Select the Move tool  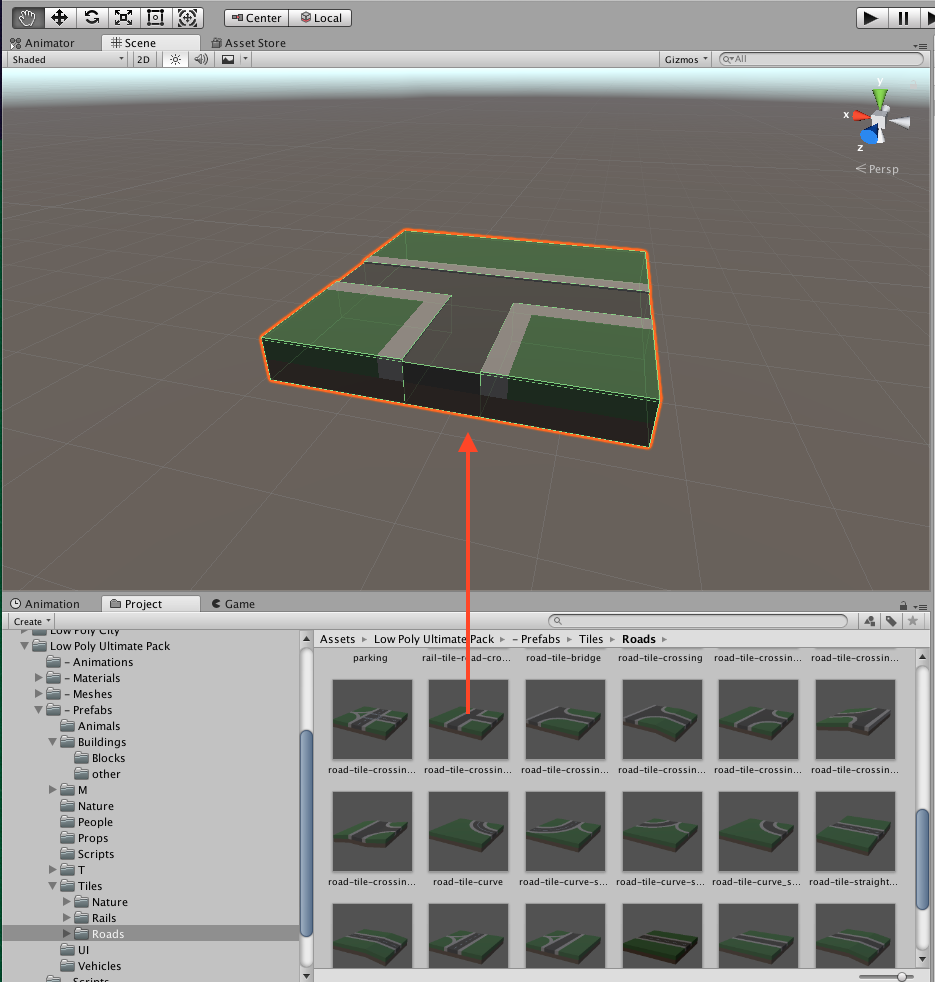coord(59,17)
